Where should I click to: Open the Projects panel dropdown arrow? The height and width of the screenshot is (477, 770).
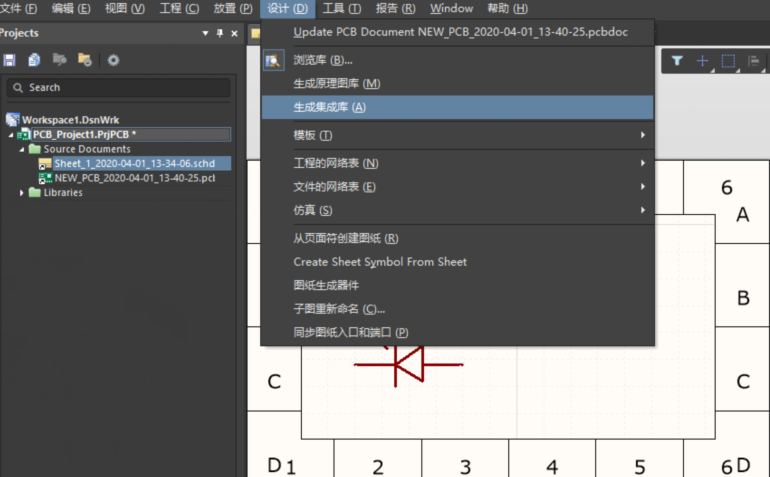[205, 33]
